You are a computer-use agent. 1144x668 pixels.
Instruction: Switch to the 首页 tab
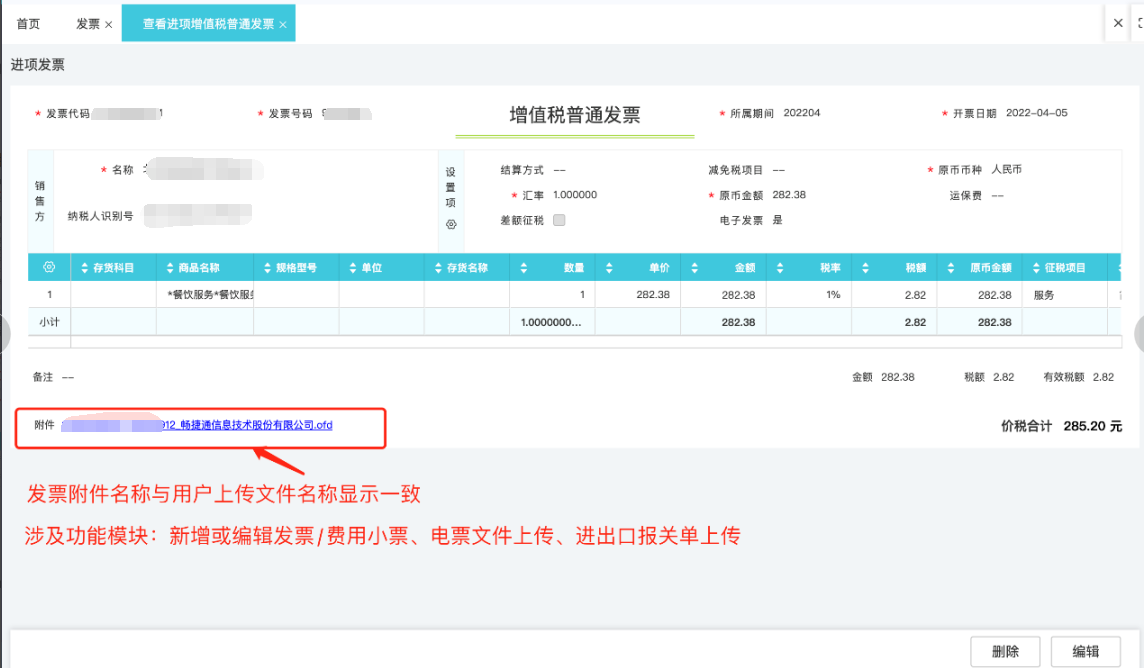tap(29, 24)
